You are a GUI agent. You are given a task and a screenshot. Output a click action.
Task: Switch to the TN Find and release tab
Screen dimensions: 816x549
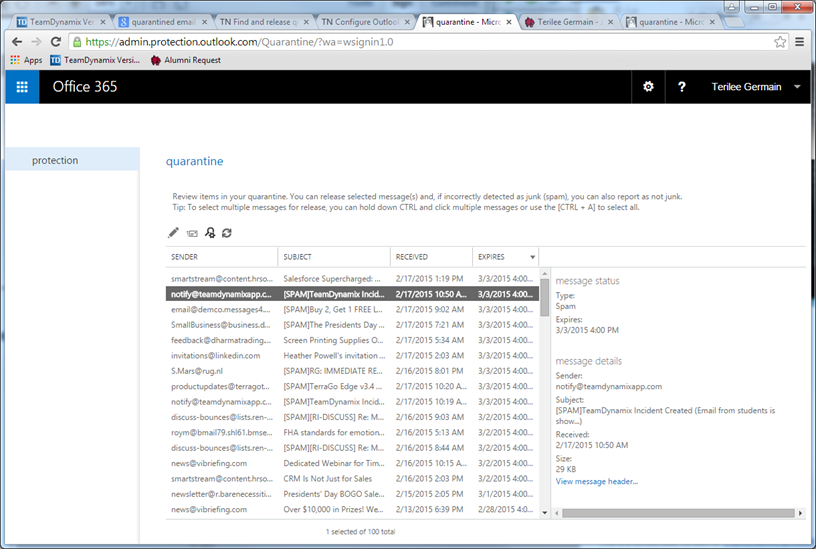[x=264, y=22]
